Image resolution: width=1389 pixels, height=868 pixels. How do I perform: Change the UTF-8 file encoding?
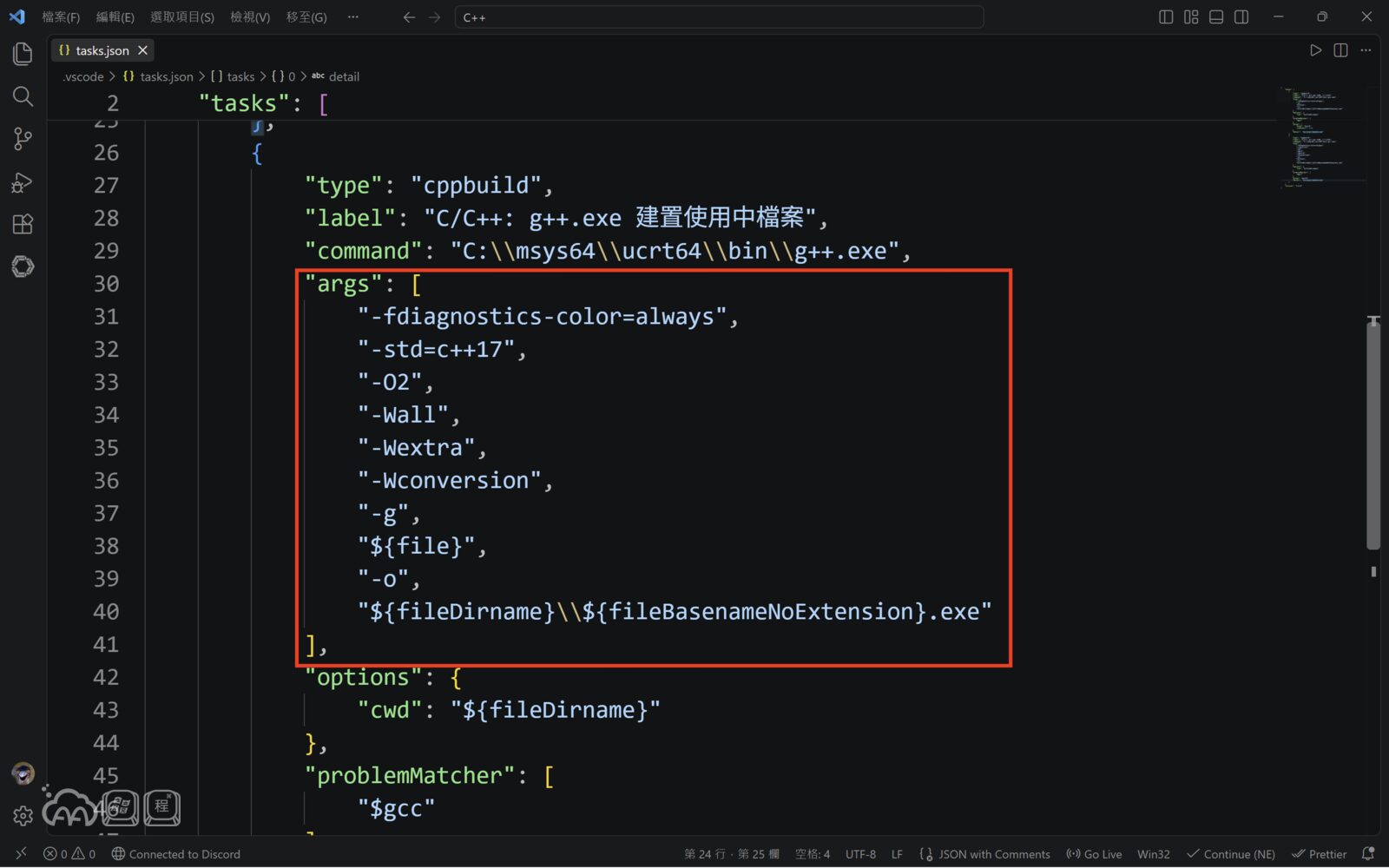tap(860, 854)
